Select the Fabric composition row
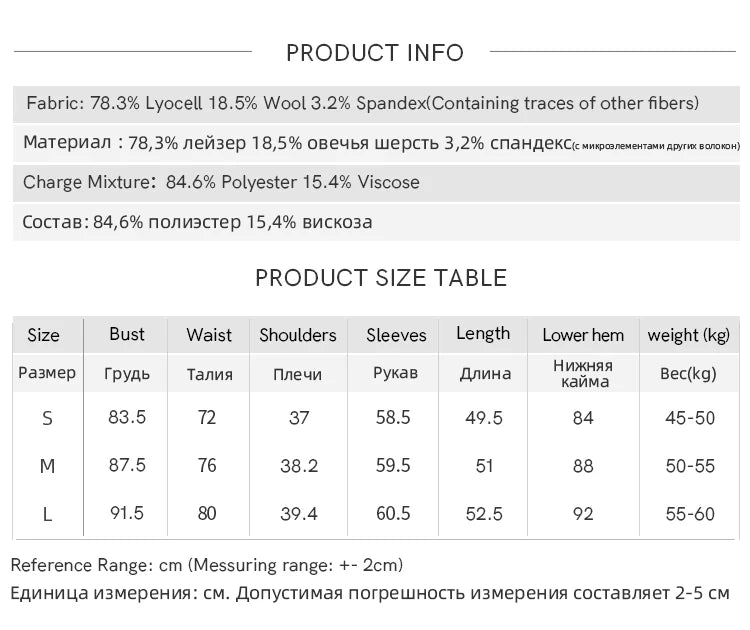 [376, 104]
